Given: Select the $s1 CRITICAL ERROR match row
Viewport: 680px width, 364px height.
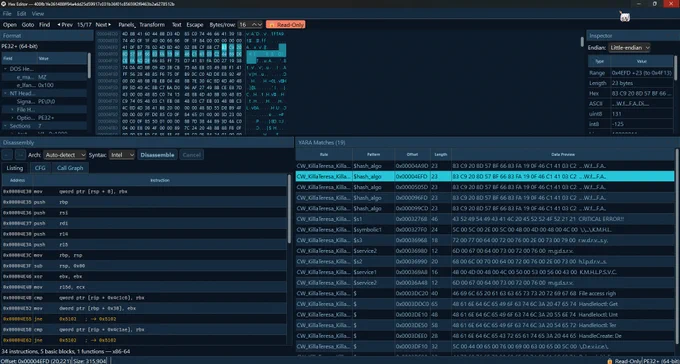Looking at the screenshot, I should [485, 219].
